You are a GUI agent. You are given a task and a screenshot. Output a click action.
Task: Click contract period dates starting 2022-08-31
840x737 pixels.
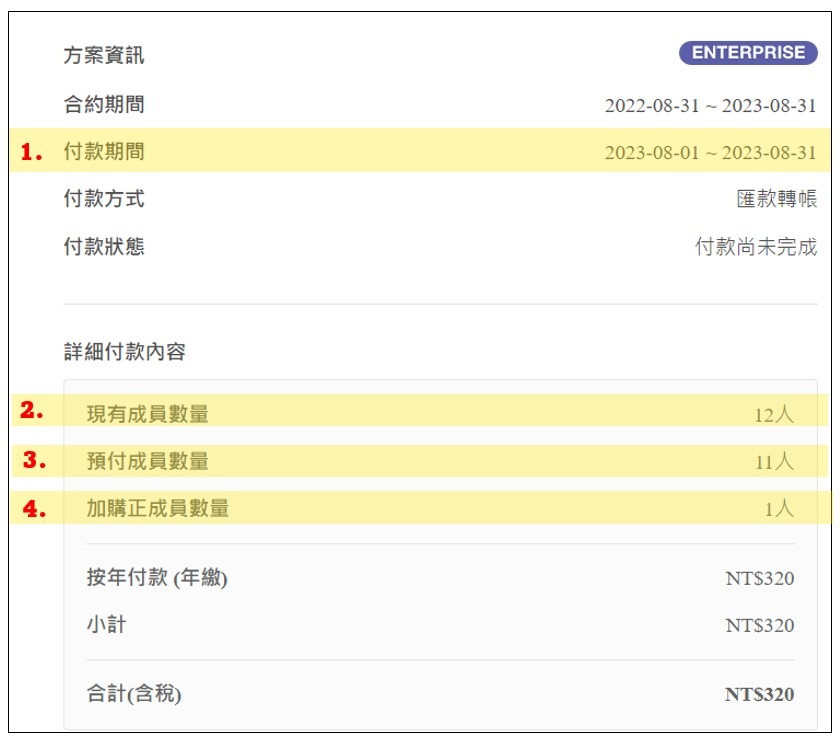710,106
